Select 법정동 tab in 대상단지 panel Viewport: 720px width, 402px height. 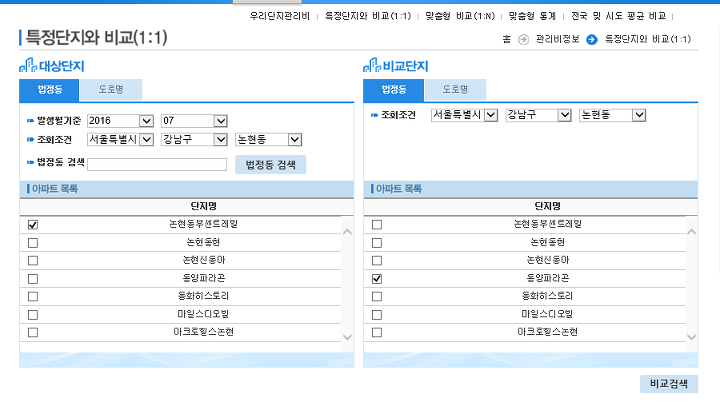49,90
